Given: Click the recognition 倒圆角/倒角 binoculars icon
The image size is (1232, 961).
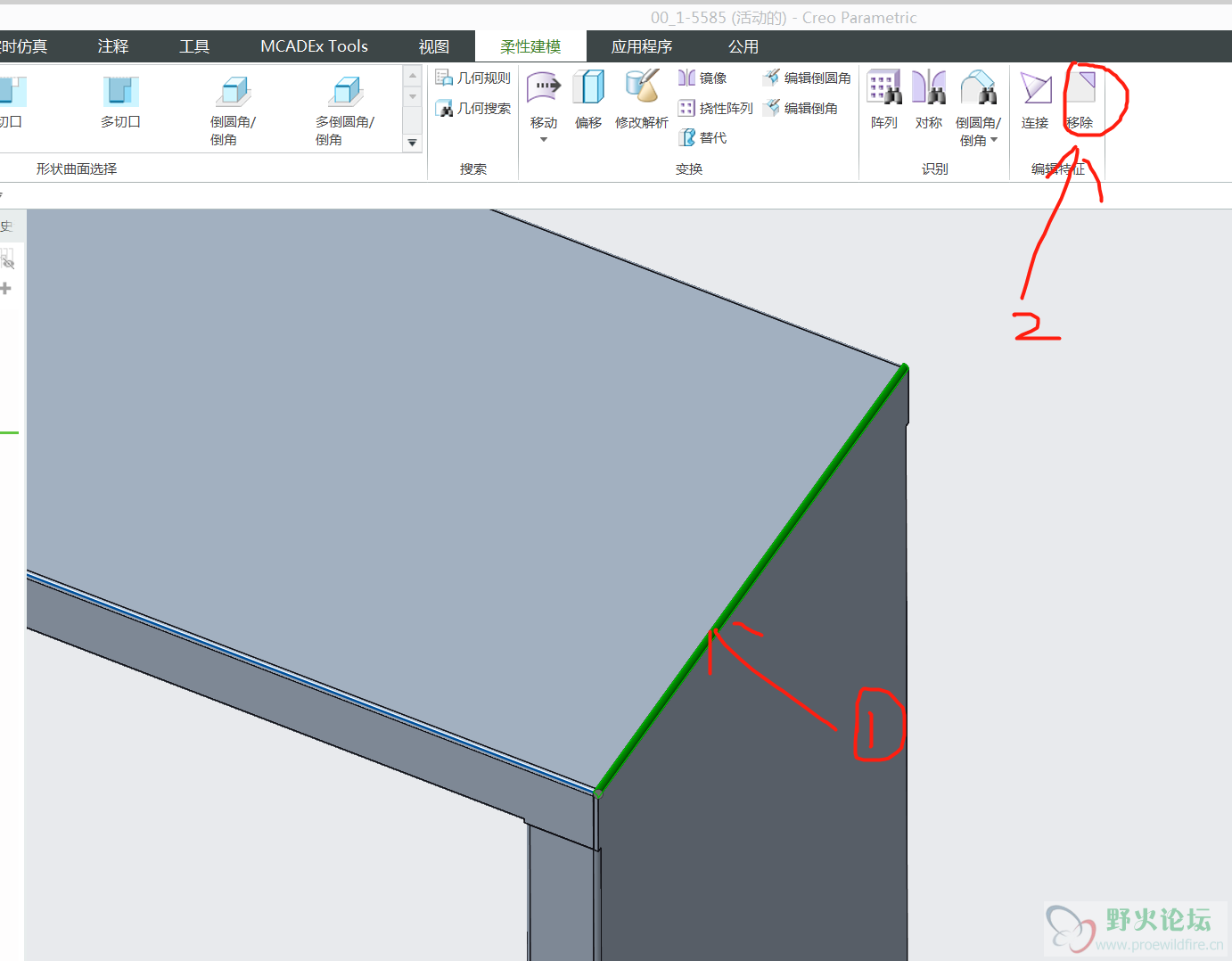Looking at the screenshot, I should click(x=978, y=89).
